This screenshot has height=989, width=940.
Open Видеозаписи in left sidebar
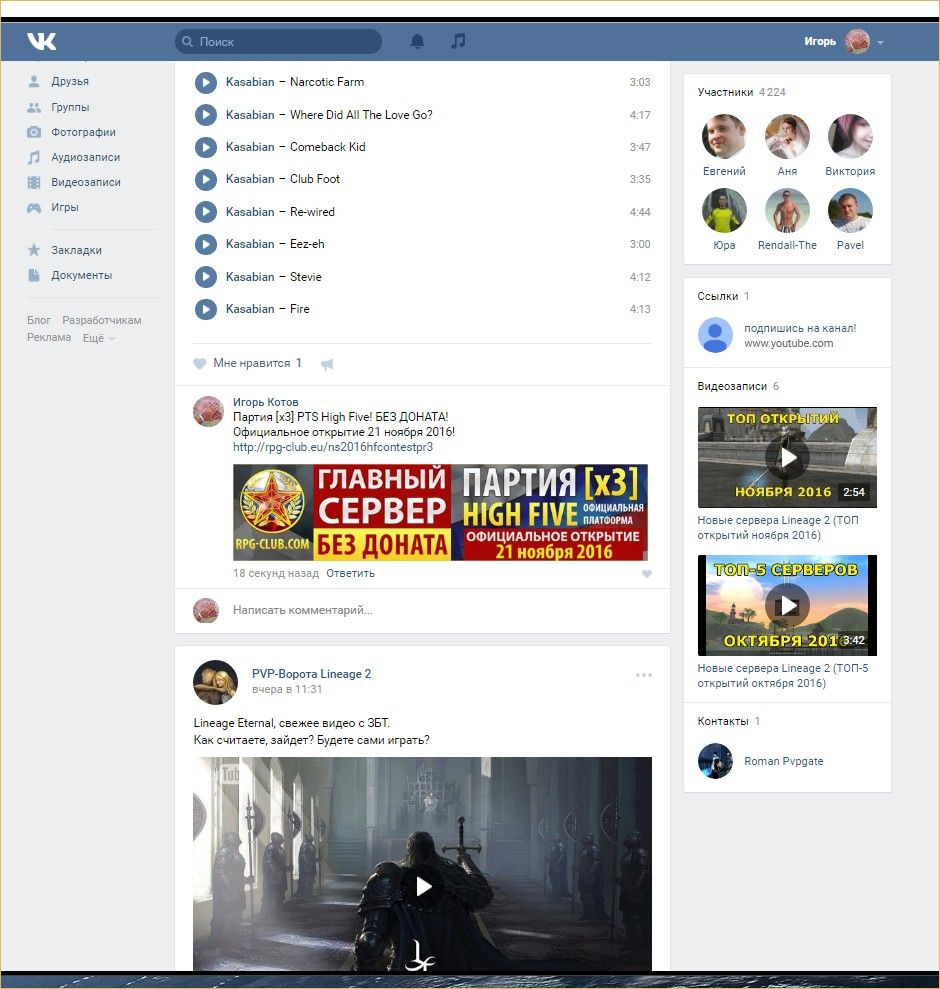pyautogui.click(x=86, y=182)
